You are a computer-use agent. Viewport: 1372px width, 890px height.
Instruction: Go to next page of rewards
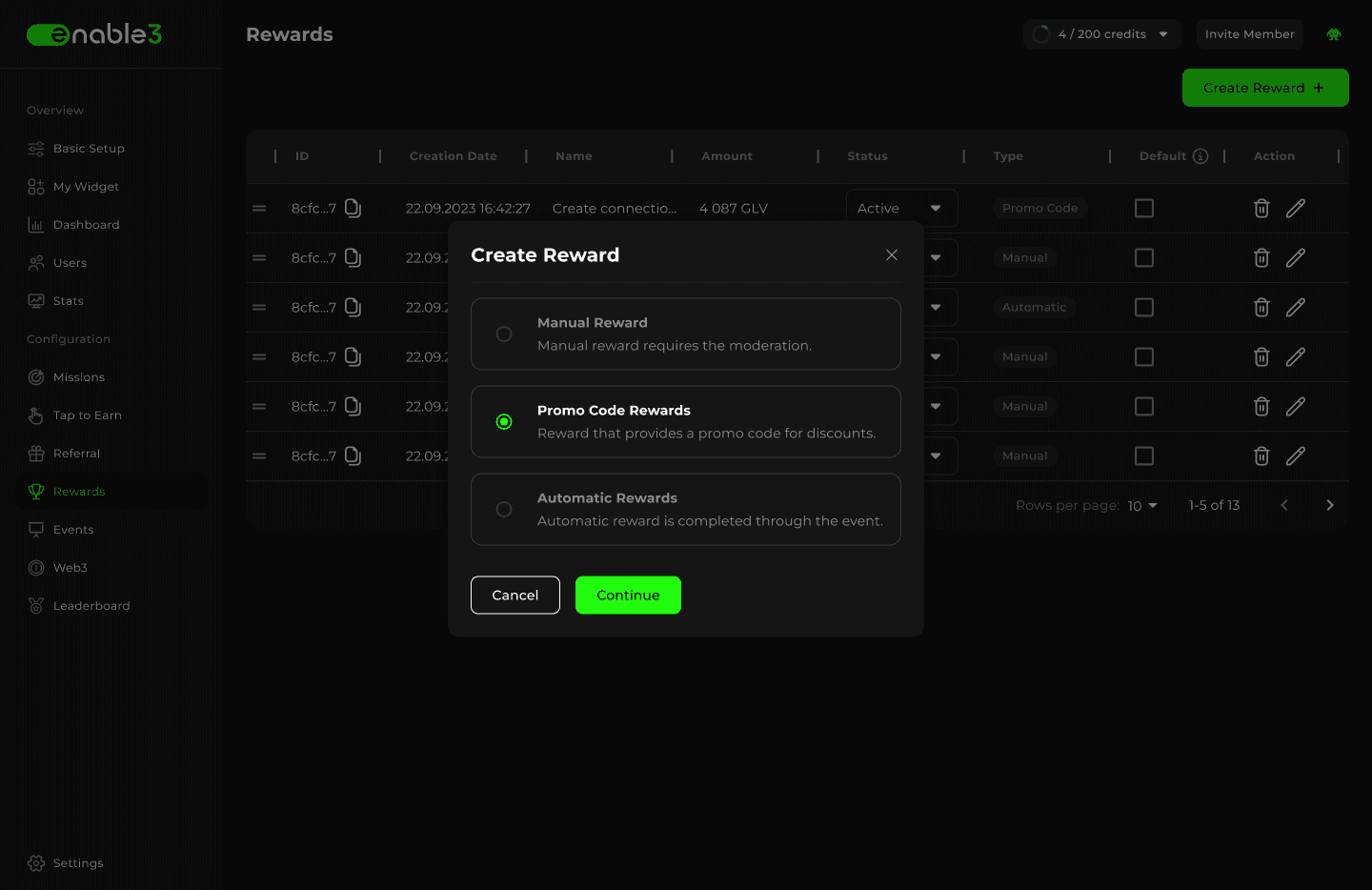pos(1330,505)
